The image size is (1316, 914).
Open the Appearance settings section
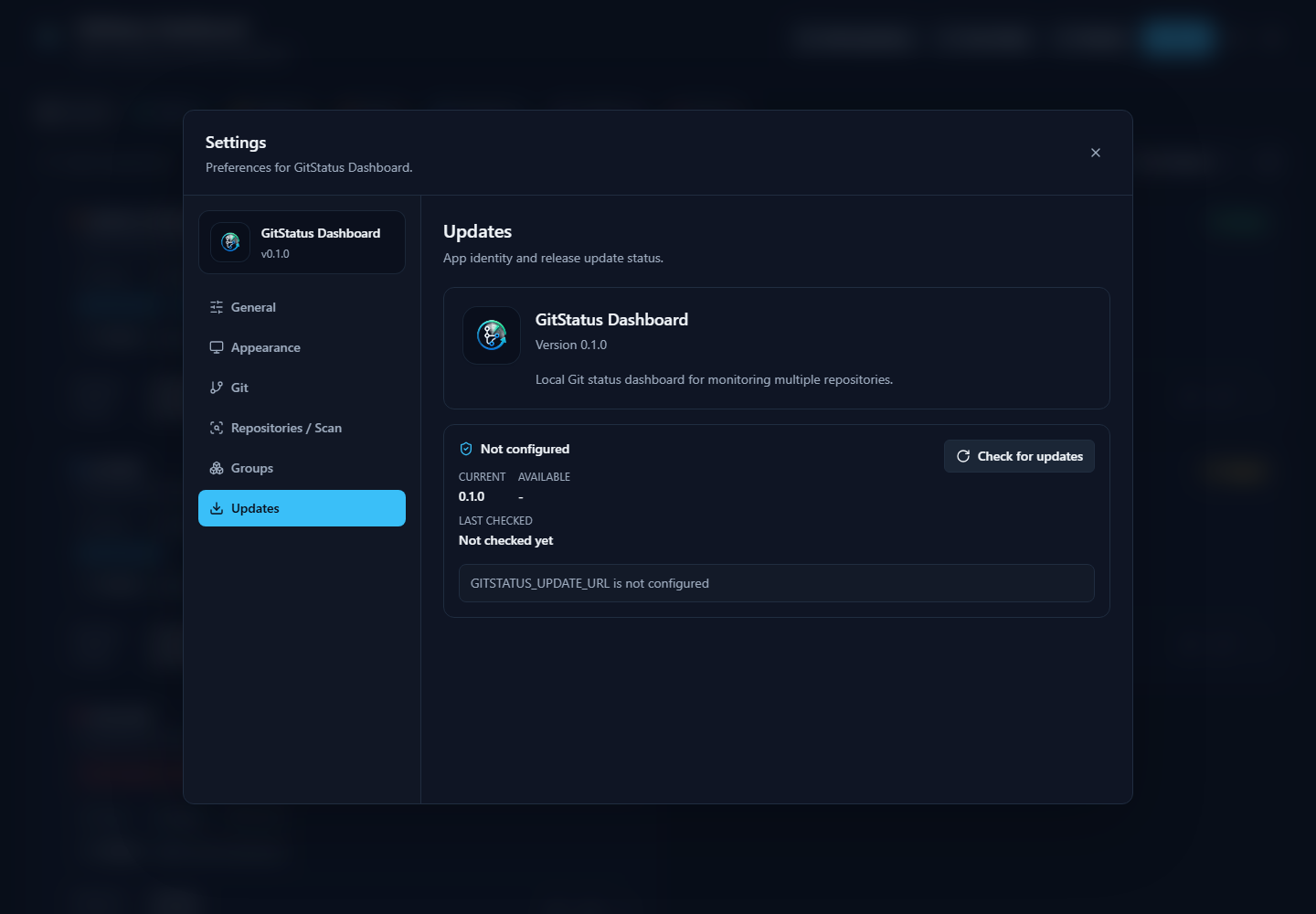tap(302, 347)
